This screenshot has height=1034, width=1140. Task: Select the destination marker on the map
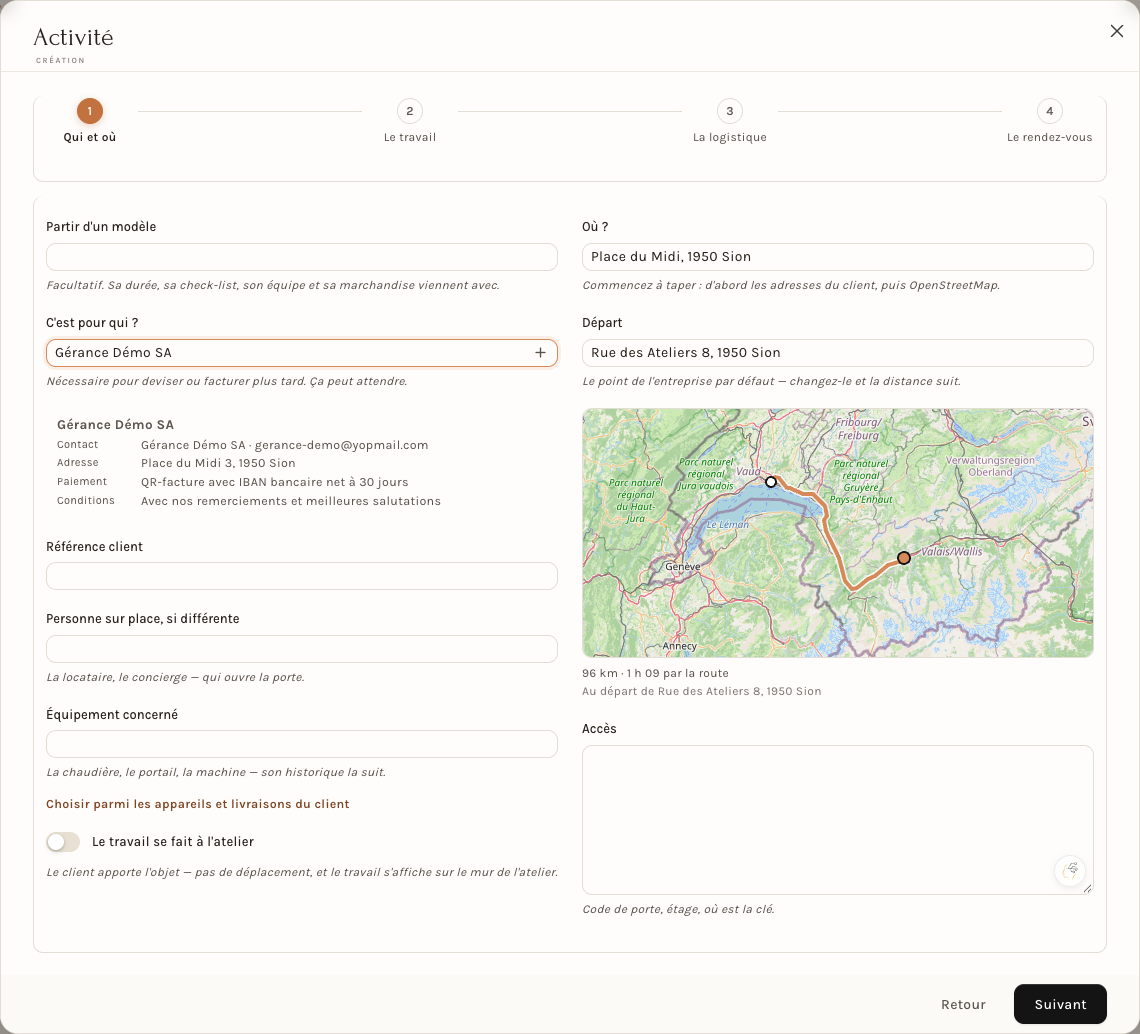coord(904,558)
